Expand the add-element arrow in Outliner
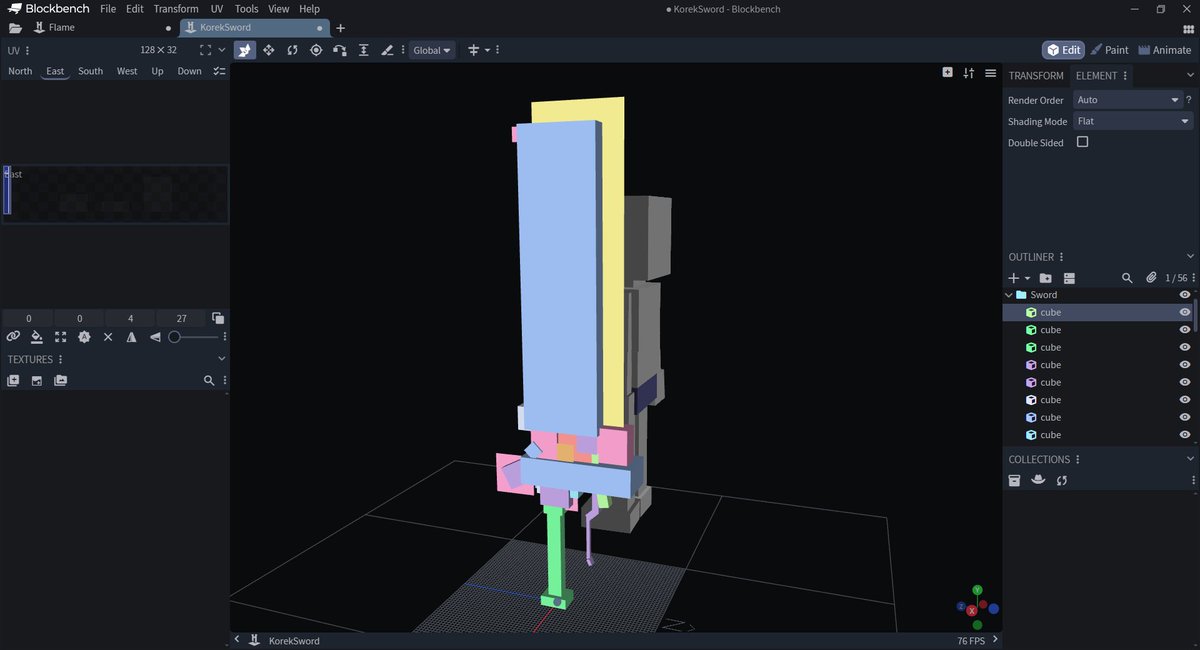This screenshot has height=650, width=1200. click(x=1027, y=278)
